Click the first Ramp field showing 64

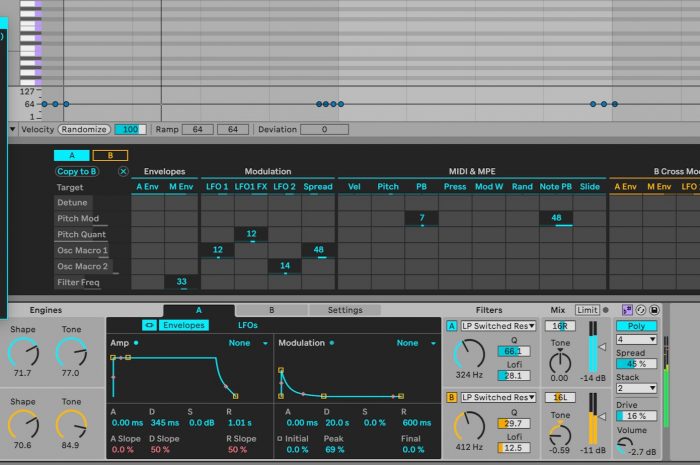(197, 129)
